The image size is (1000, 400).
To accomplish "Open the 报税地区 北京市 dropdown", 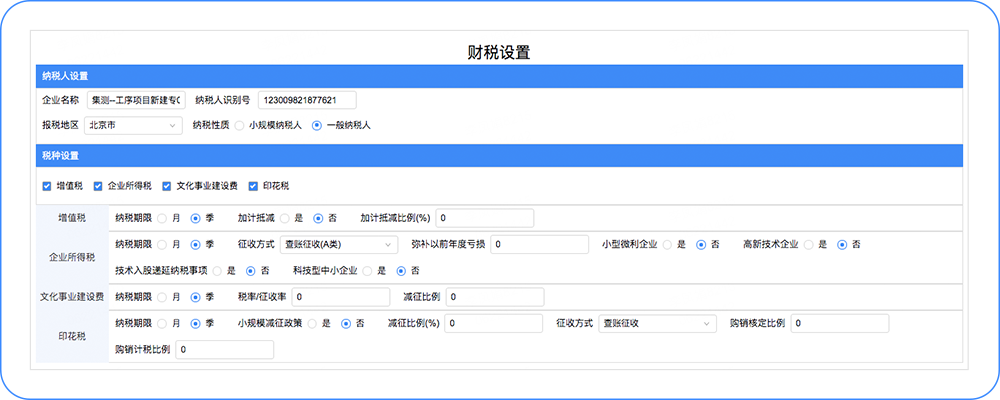I will pos(133,125).
